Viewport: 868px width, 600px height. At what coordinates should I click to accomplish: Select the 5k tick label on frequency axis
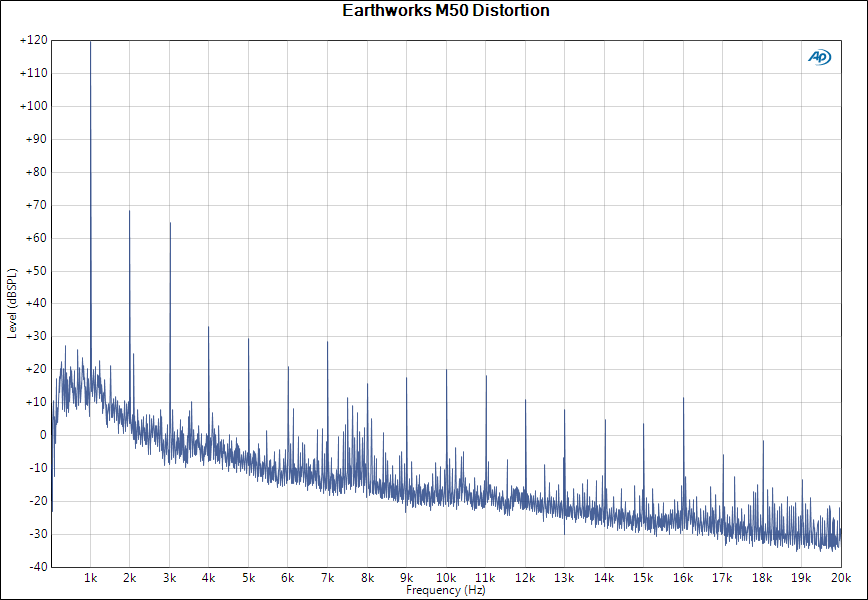pyautogui.click(x=248, y=578)
